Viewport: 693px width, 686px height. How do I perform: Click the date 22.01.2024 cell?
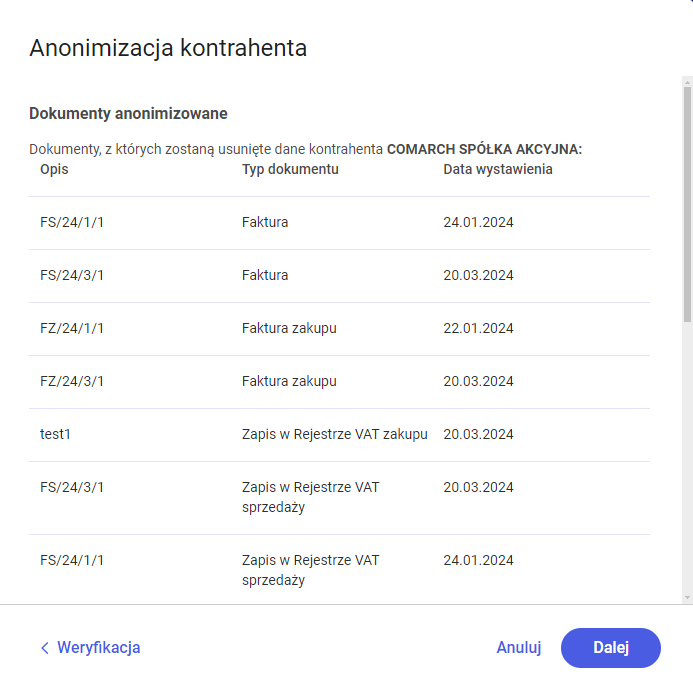(x=478, y=328)
